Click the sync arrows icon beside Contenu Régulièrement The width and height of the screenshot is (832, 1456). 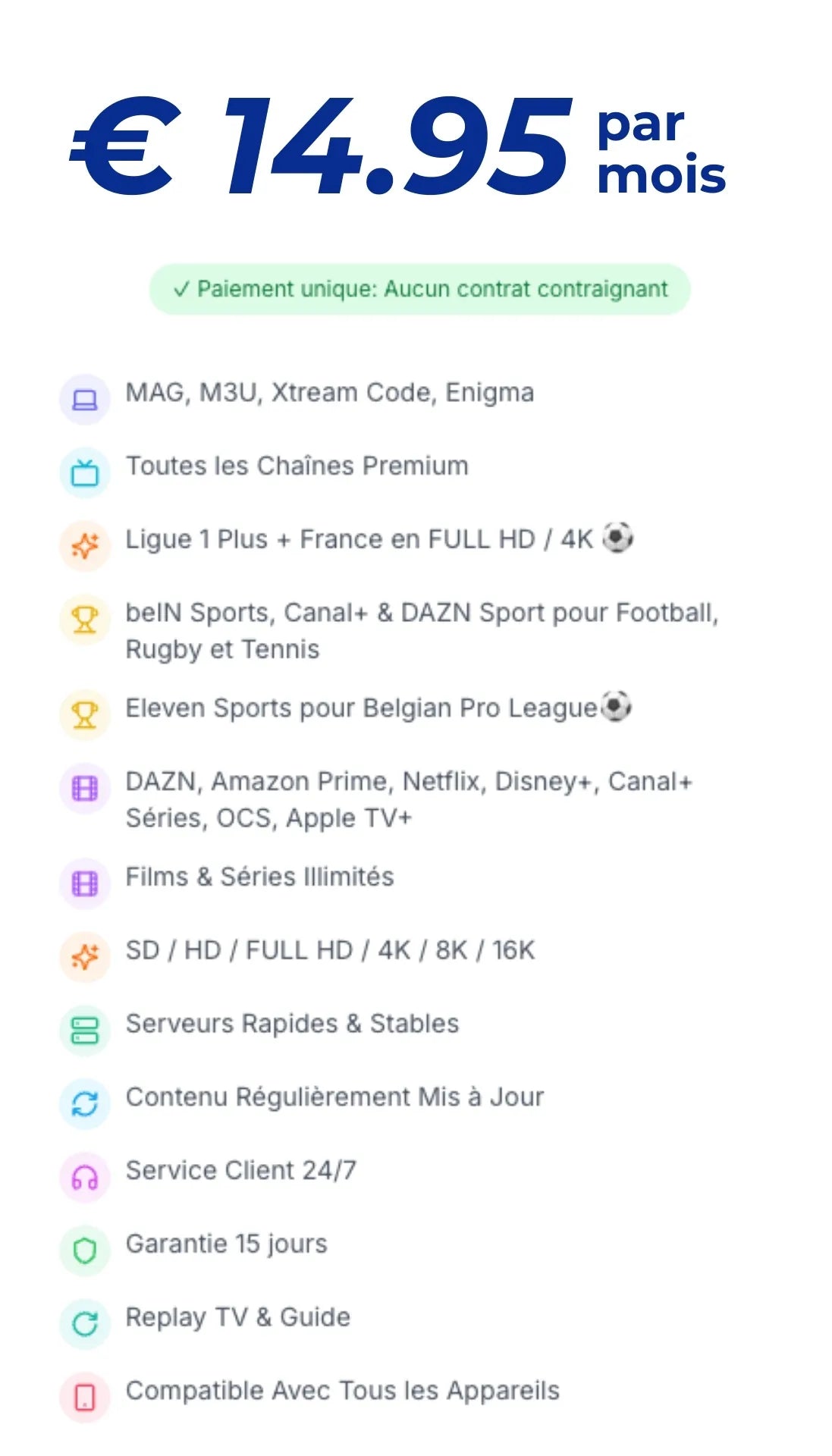pyautogui.click(x=85, y=1104)
